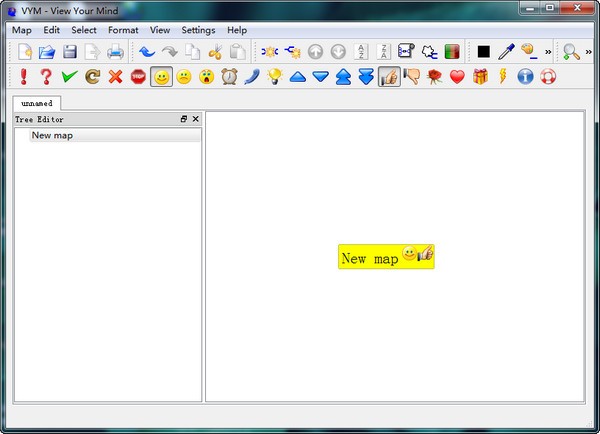Float the Tree Editor dock panel
600x434 pixels.
coord(184,119)
